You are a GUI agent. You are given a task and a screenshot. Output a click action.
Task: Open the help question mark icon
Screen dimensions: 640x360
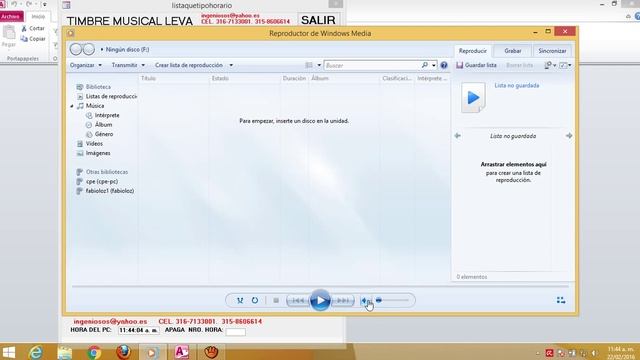click(444, 65)
